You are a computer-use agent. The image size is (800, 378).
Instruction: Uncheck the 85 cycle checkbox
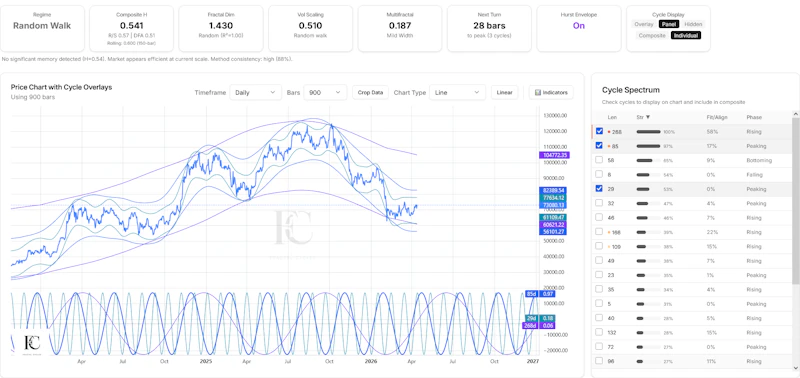(x=599, y=145)
